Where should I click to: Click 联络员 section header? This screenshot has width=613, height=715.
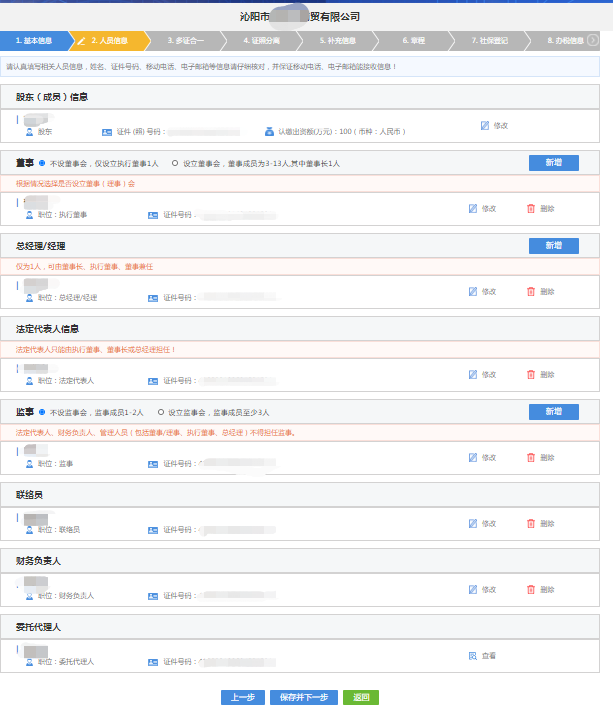click(300, 495)
